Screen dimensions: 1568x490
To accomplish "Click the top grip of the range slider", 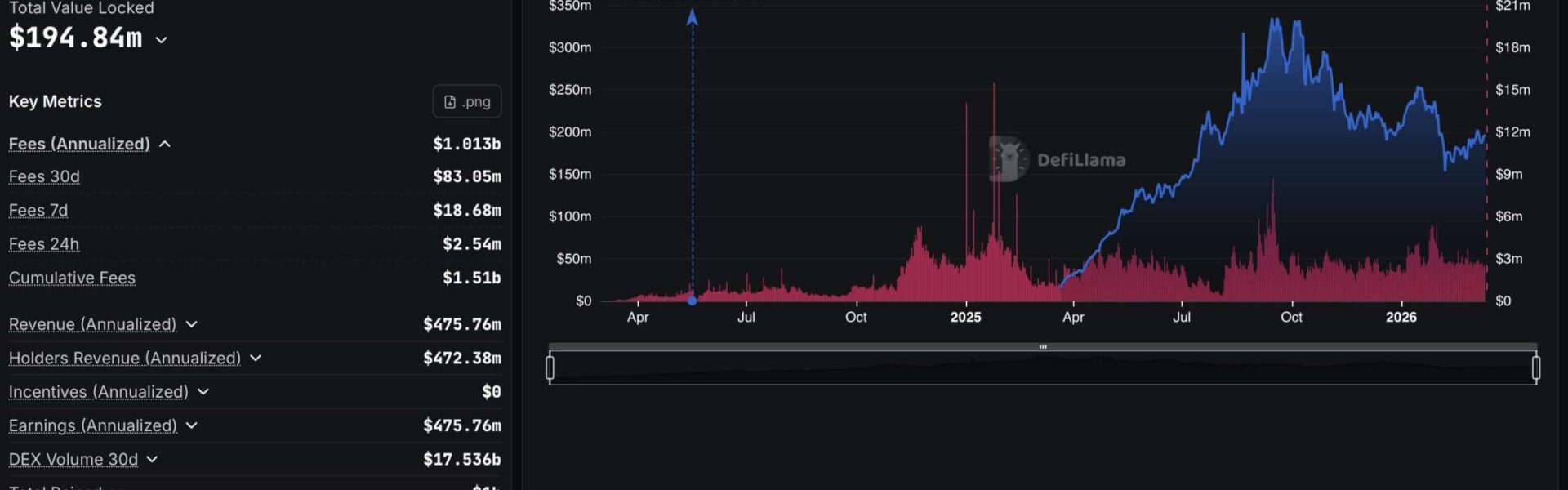I will (x=1043, y=347).
